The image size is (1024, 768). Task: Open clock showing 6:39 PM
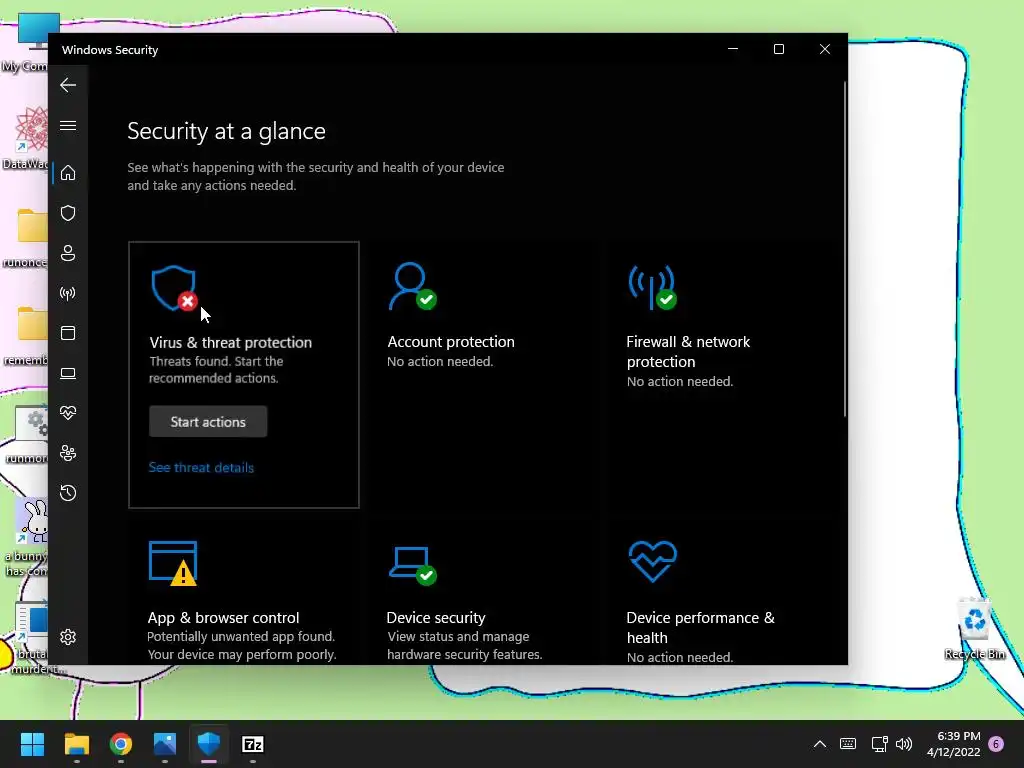tap(953, 744)
